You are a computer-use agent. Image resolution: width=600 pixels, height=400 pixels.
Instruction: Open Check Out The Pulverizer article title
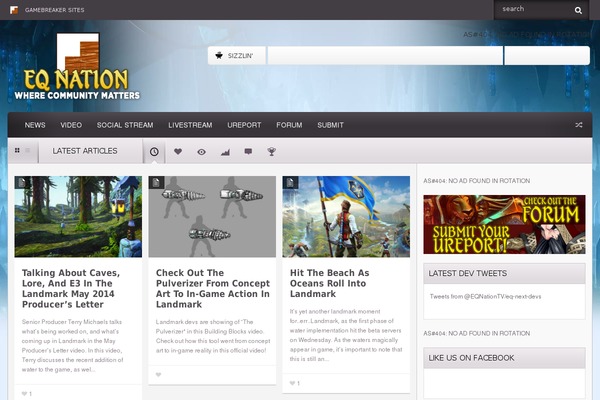pyautogui.click(x=213, y=289)
